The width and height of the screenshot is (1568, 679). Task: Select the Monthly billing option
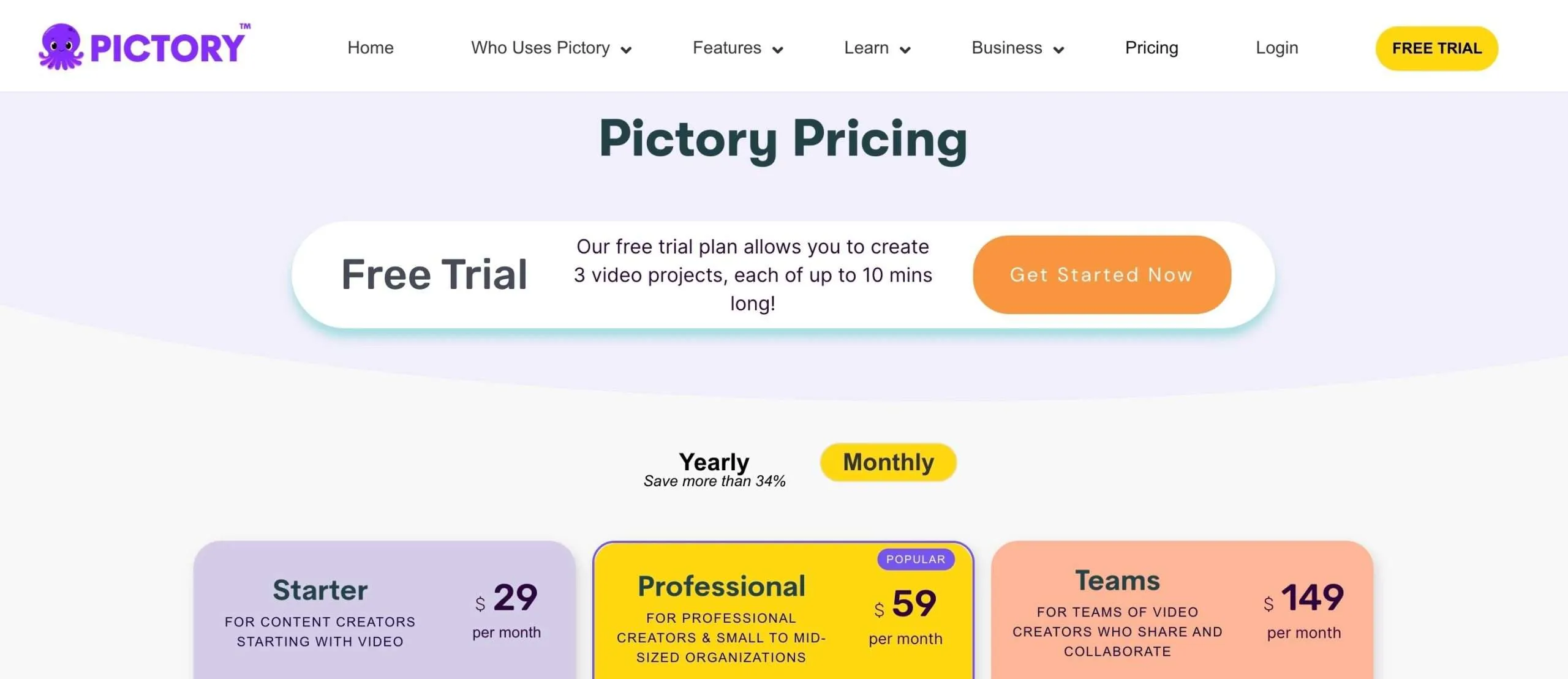tap(888, 462)
